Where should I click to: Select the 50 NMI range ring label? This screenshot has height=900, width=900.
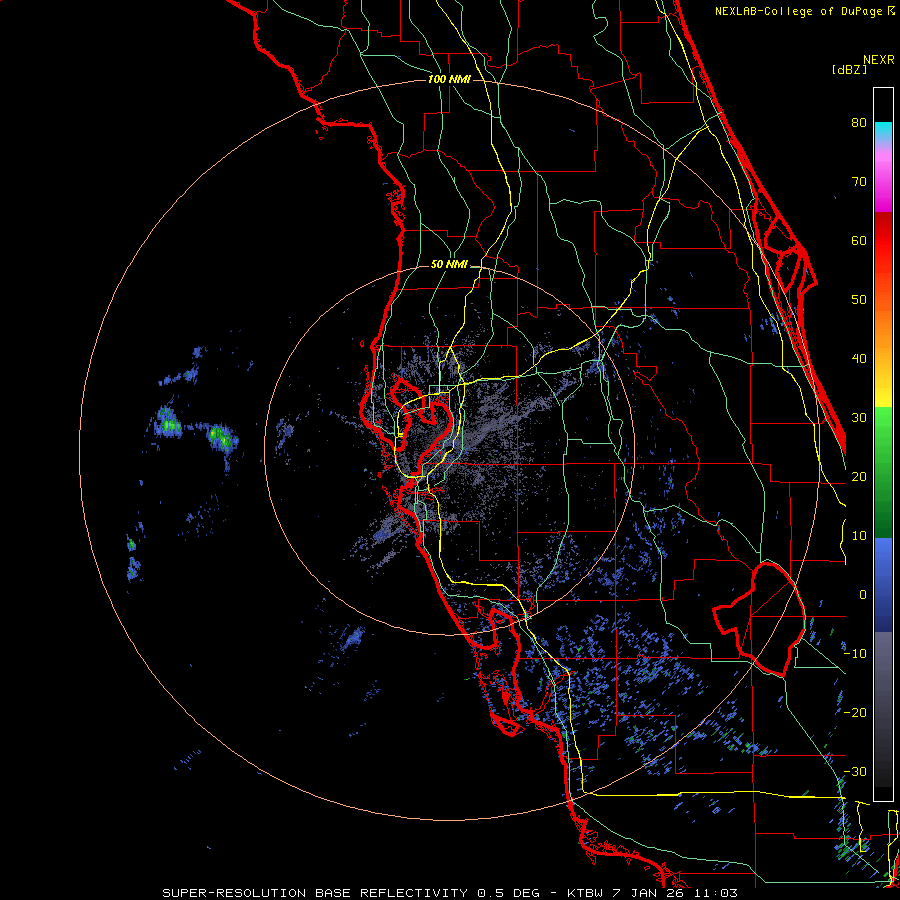point(449,265)
